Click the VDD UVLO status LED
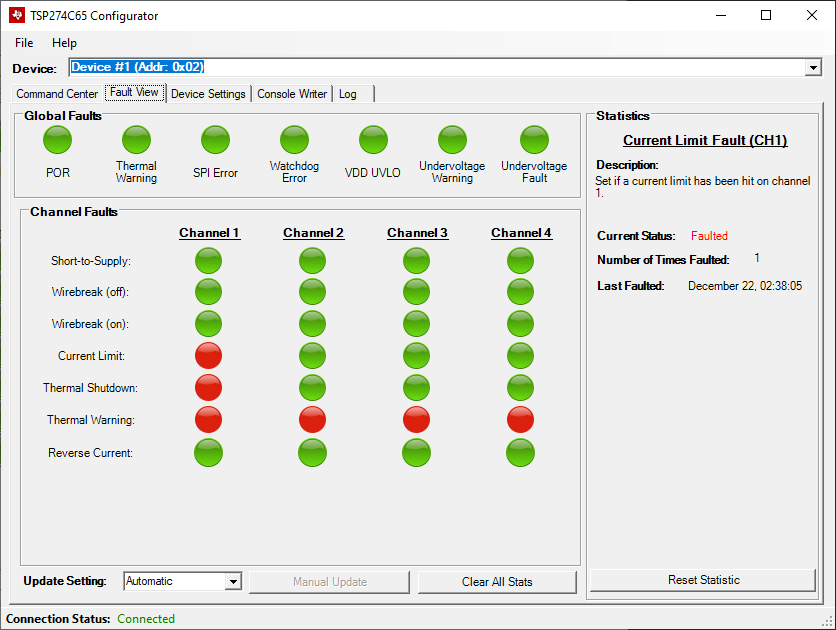This screenshot has height=630, width=836. coord(372,140)
